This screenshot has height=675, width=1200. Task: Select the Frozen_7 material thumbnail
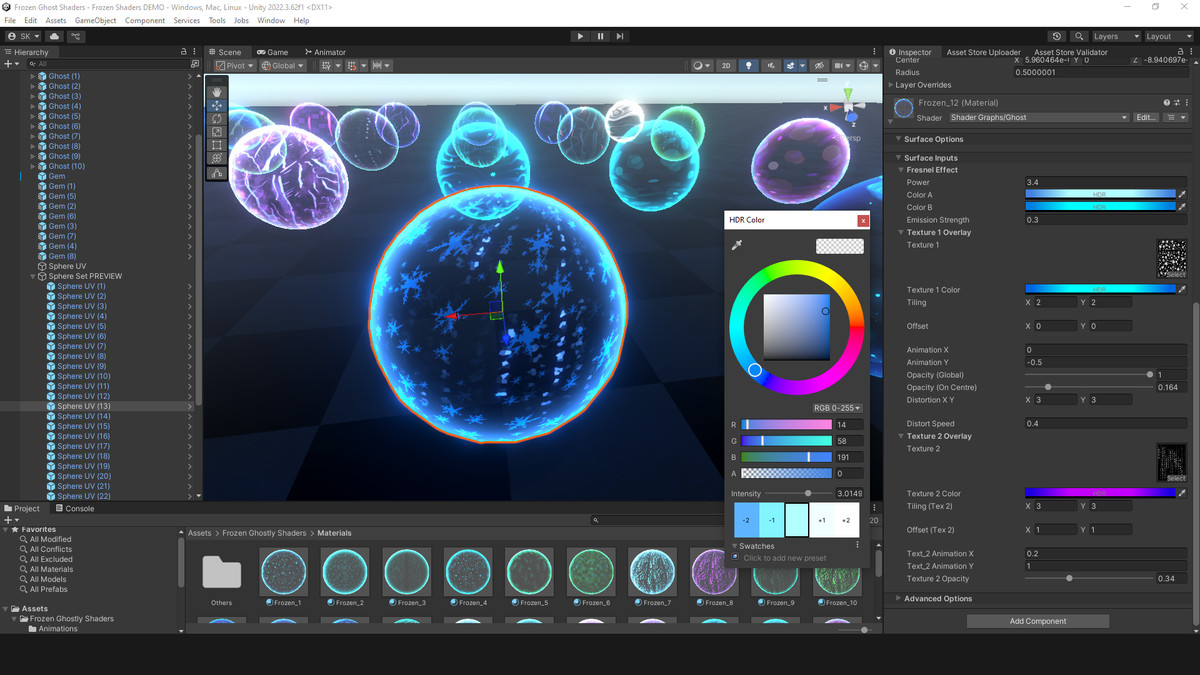[x=656, y=573]
